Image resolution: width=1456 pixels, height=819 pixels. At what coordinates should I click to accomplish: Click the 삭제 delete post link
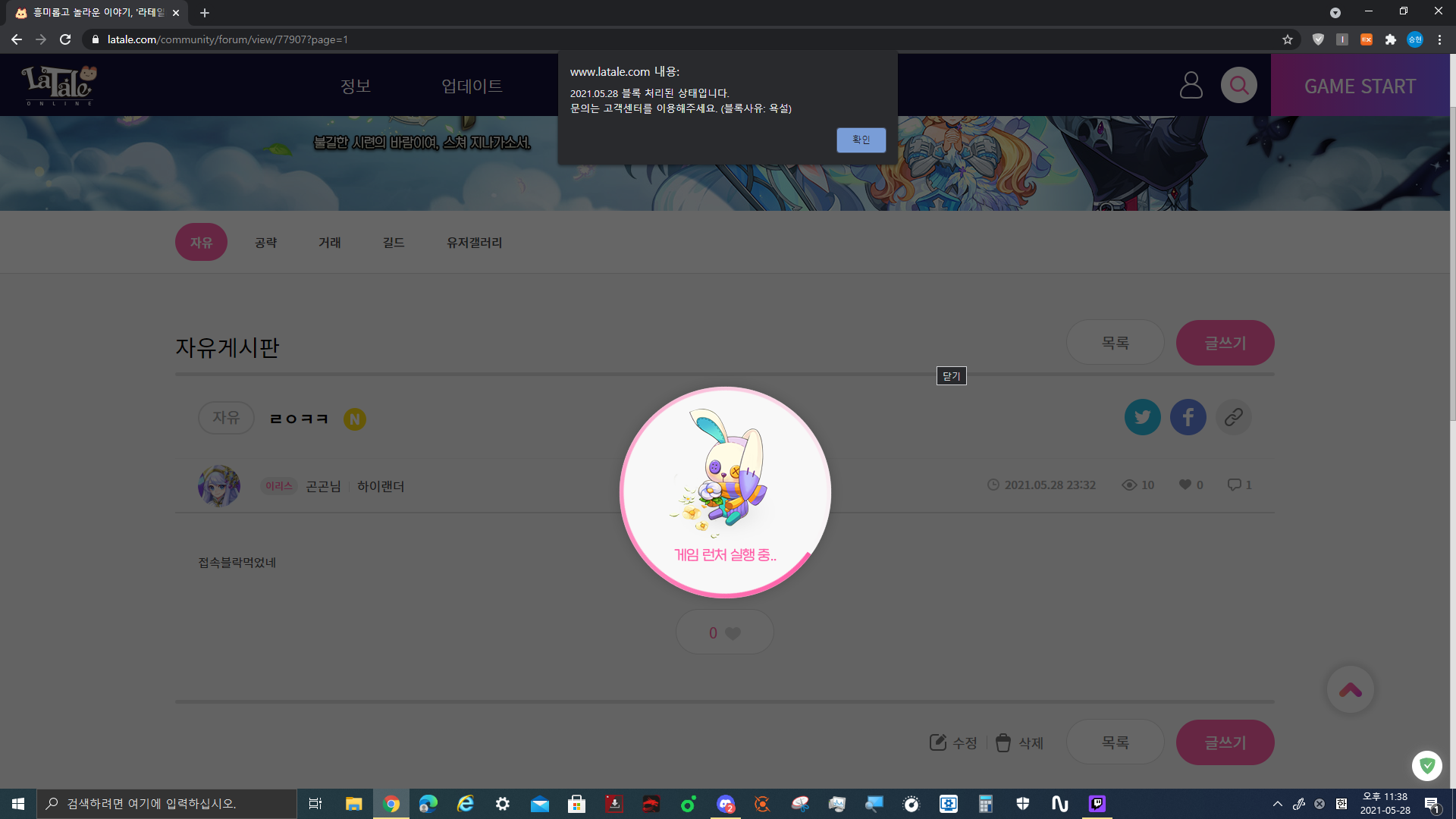[1019, 742]
